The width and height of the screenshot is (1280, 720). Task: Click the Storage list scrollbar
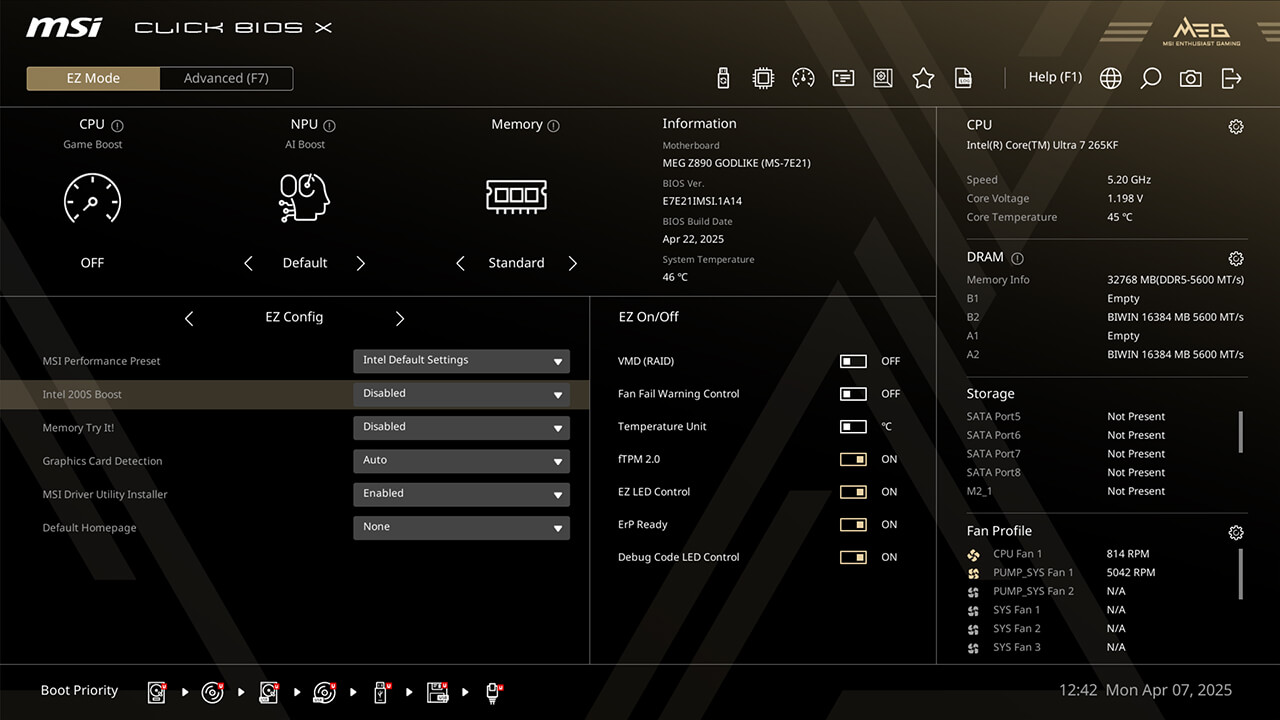[x=1240, y=431]
